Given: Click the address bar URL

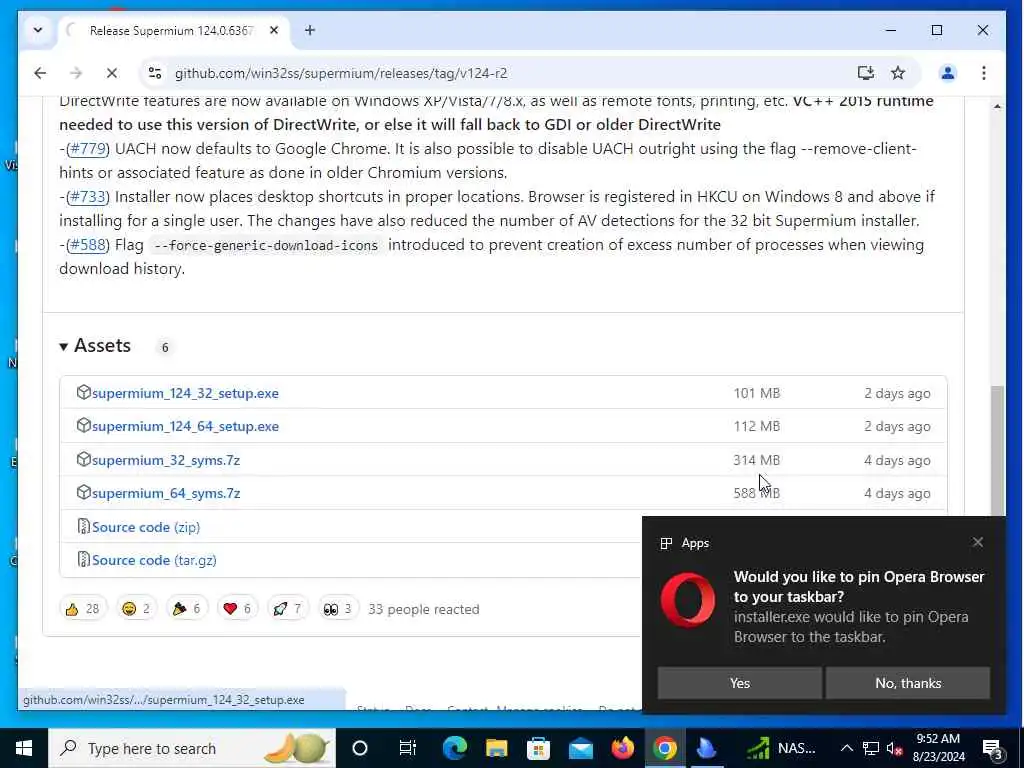Looking at the screenshot, I should click(341, 73).
